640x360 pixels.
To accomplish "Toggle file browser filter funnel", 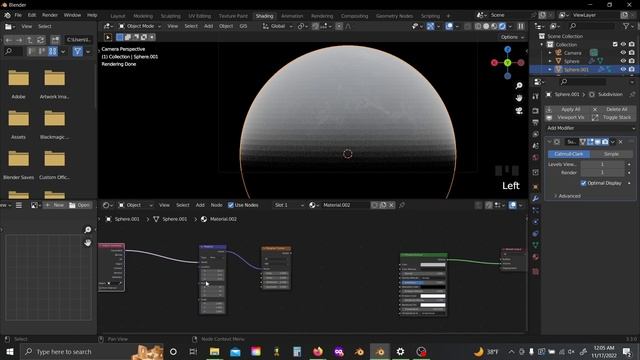I will point(78,51).
